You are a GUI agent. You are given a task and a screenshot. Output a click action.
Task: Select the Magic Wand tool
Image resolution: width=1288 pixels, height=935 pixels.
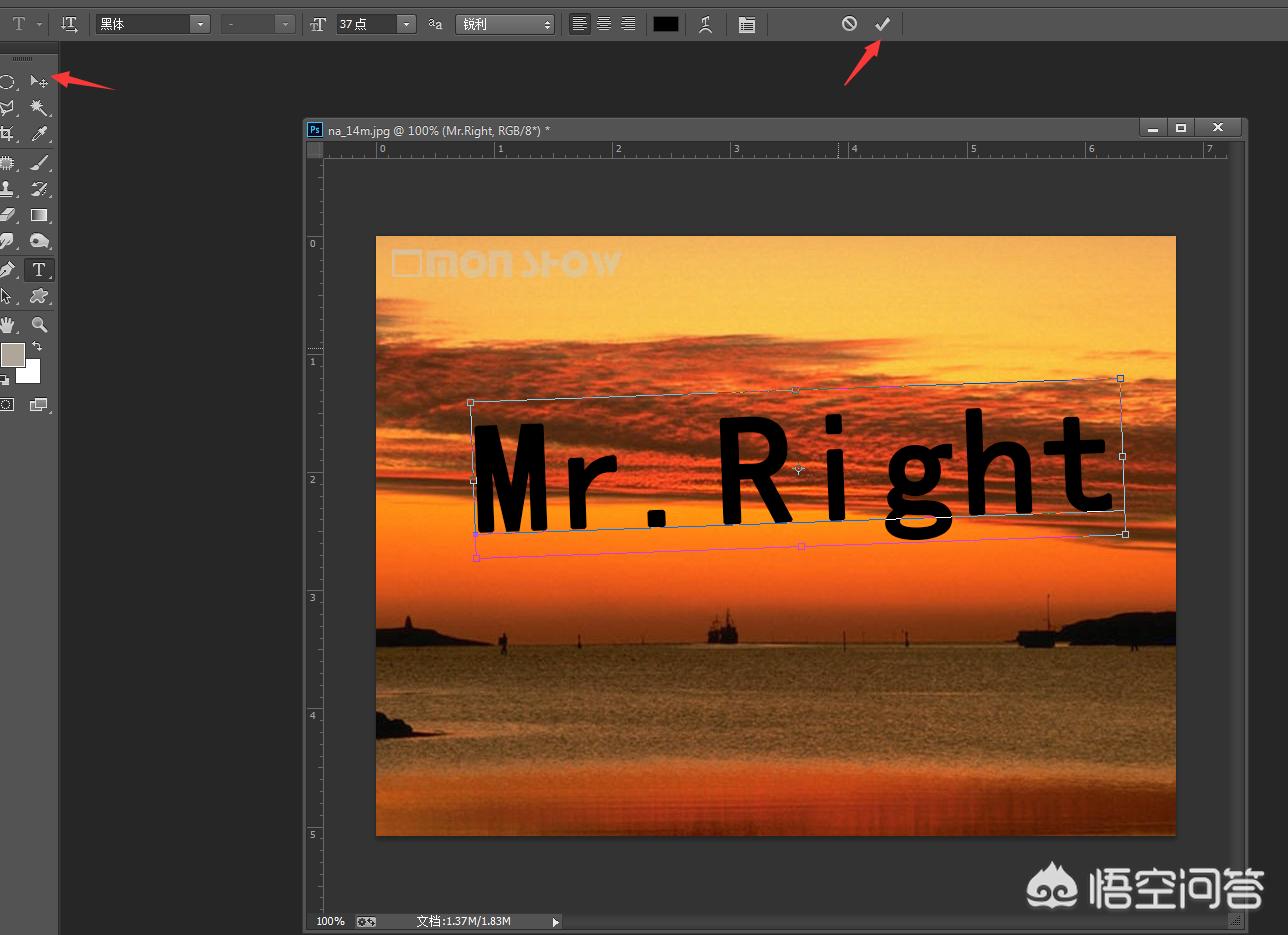(x=39, y=107)
